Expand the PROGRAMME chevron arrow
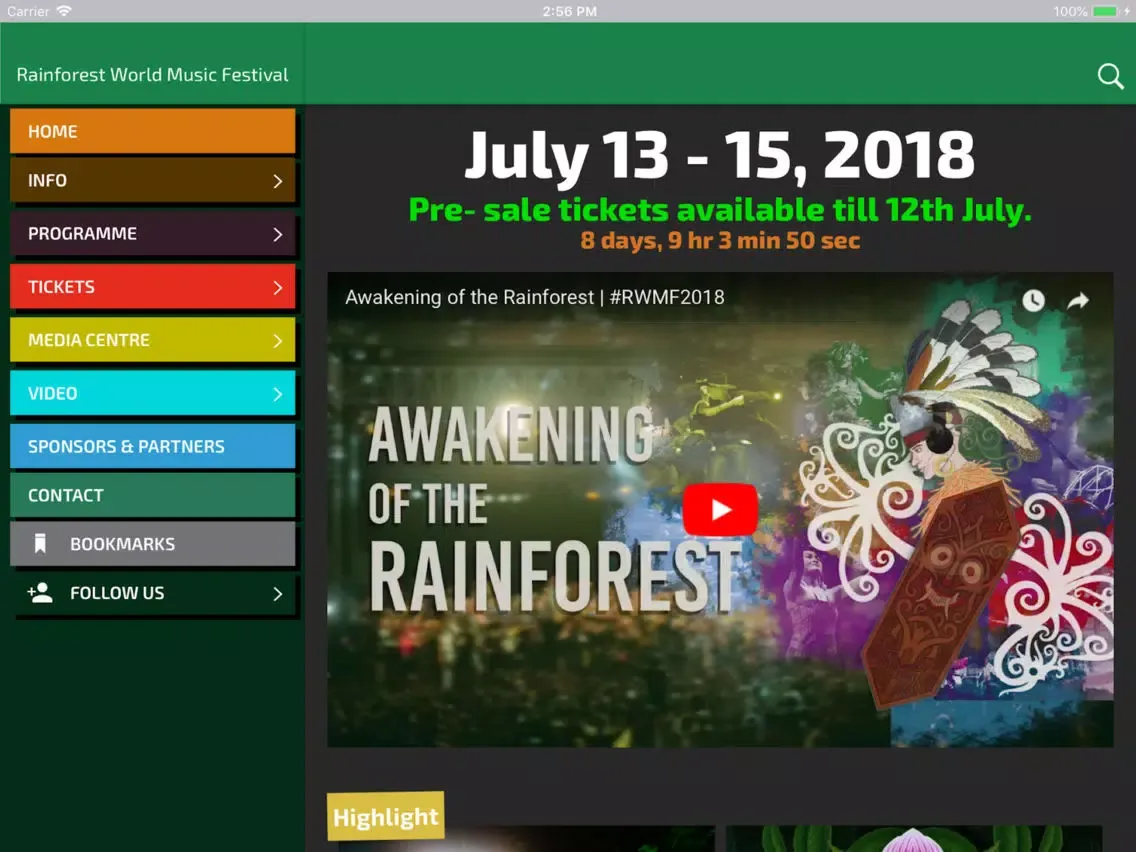 click(x=277, y=234)
